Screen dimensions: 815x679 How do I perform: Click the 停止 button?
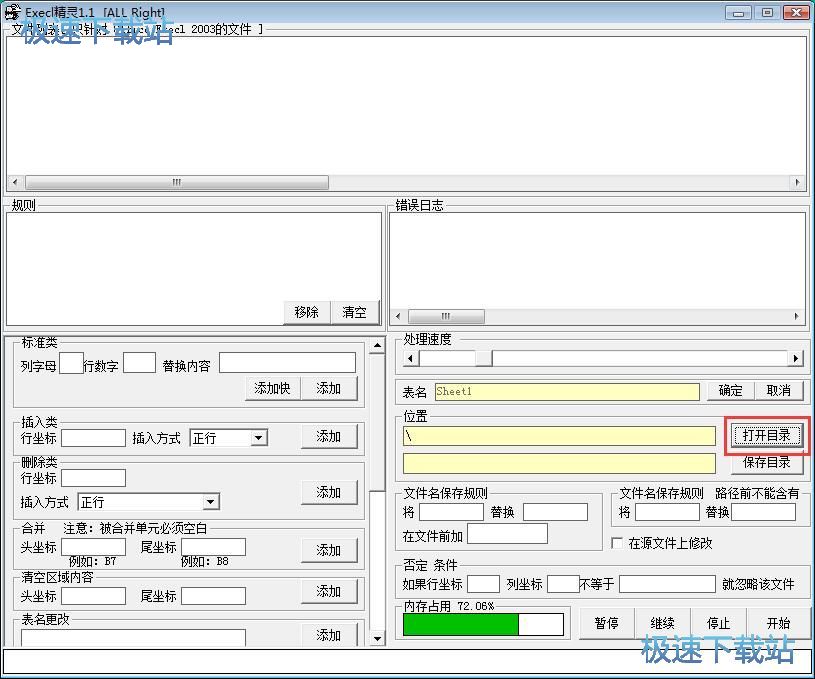[719, 623]
